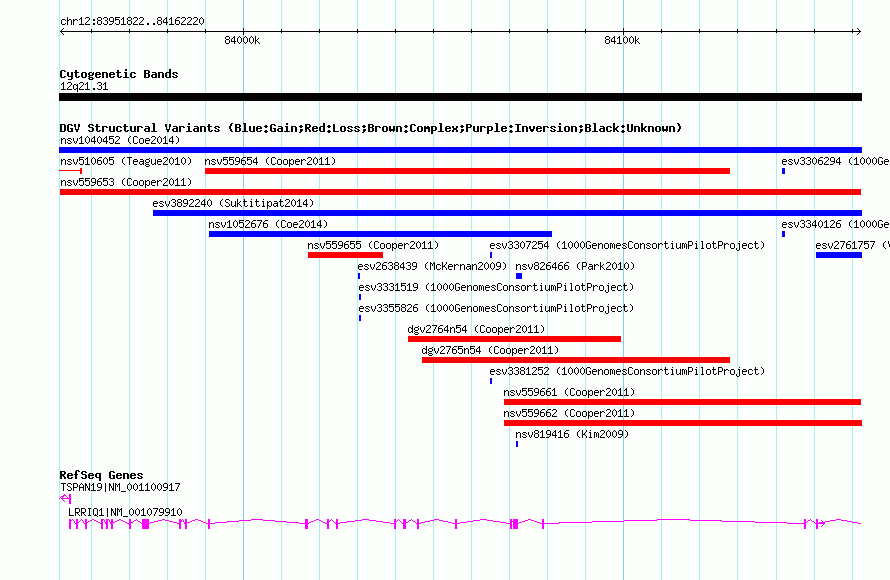
Task: Click the dgv2764n54 red loss bar
Action: 514,339
